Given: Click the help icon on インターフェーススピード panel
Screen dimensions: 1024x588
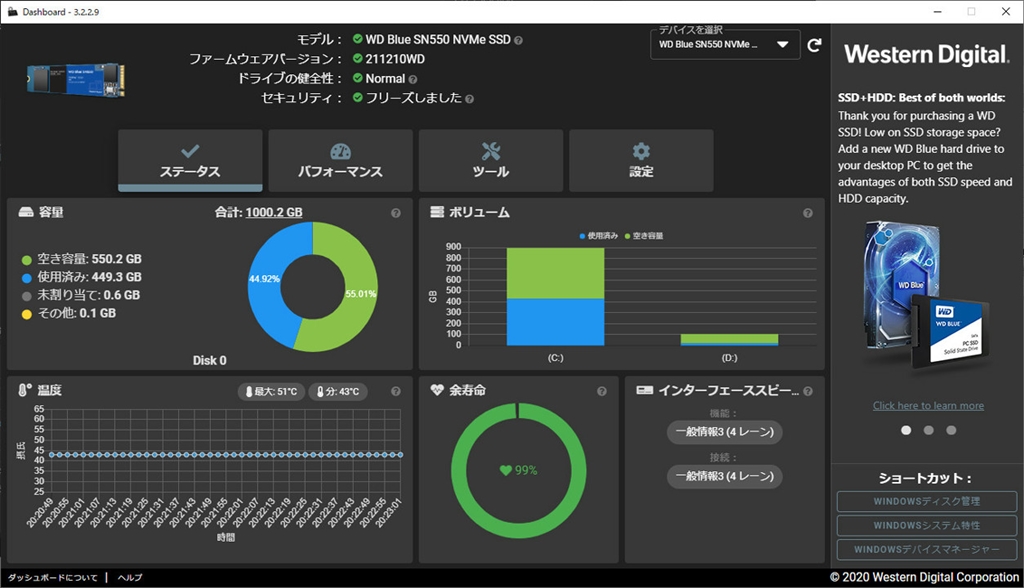Looking at the screenshot, I should (806, 390).
